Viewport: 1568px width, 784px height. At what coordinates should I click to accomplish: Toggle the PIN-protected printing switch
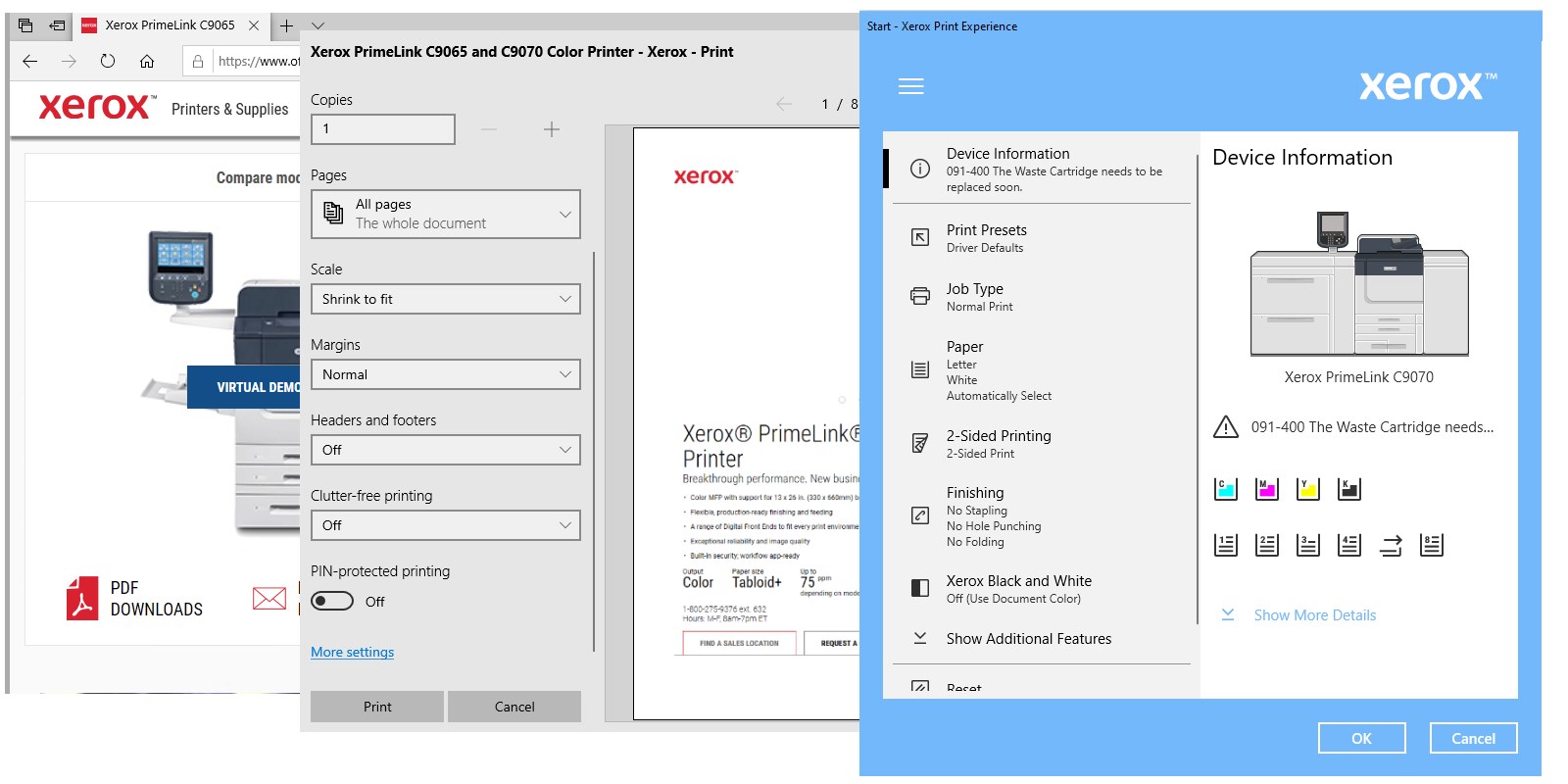tap(332, 601)
